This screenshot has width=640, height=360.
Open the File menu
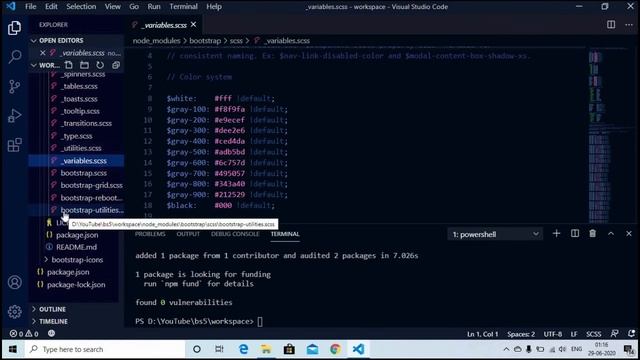pyautogui.click(x=31, y=7)
